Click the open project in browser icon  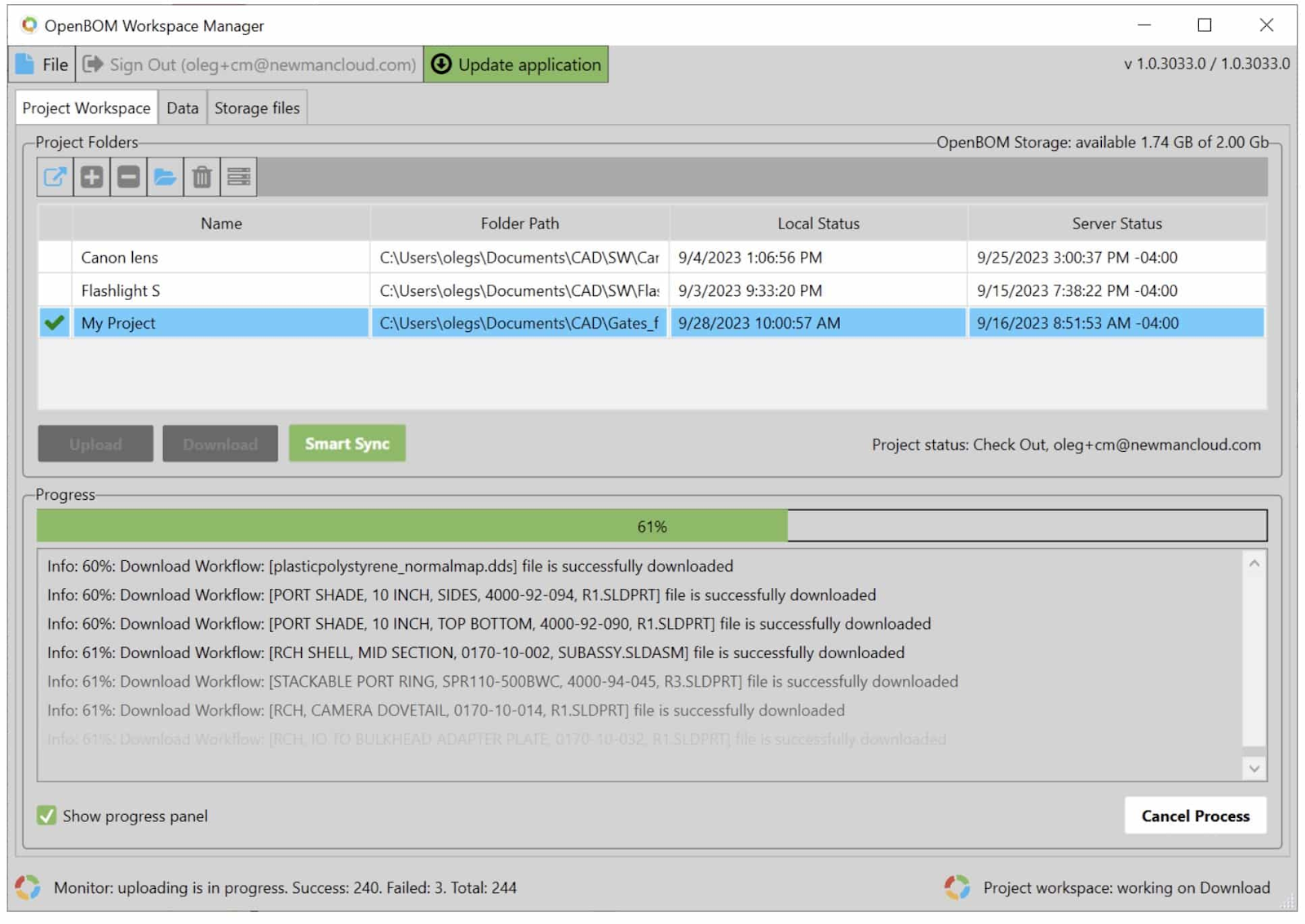click(55, 177)
